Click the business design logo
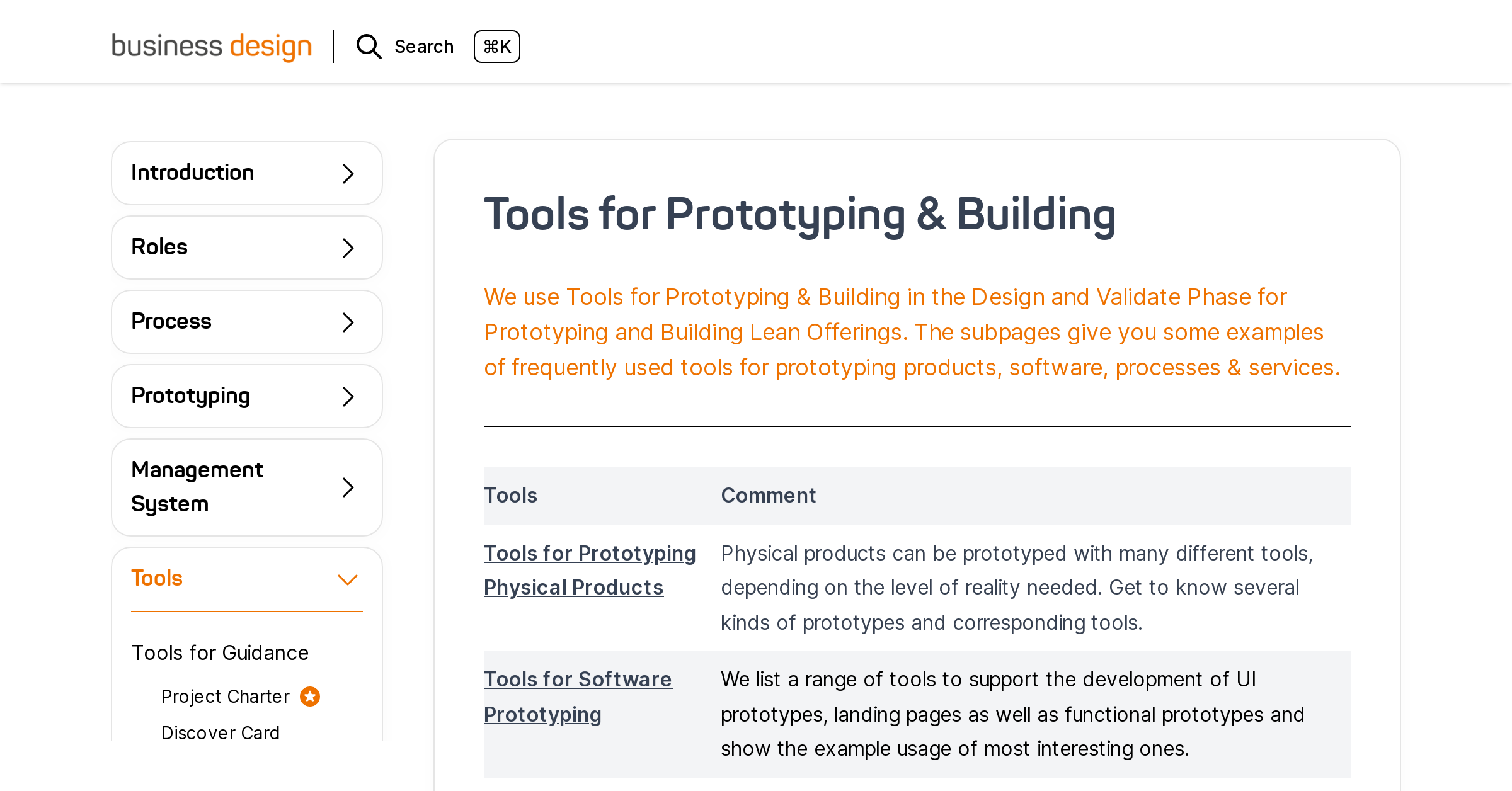Screen dimensions: 1512x791 click(x=211, y=46)
